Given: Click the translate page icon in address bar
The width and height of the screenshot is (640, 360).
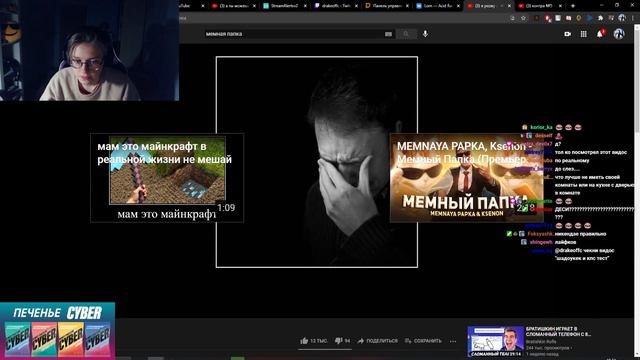Looking at the screenshot, I should click(x=513, y=18).
